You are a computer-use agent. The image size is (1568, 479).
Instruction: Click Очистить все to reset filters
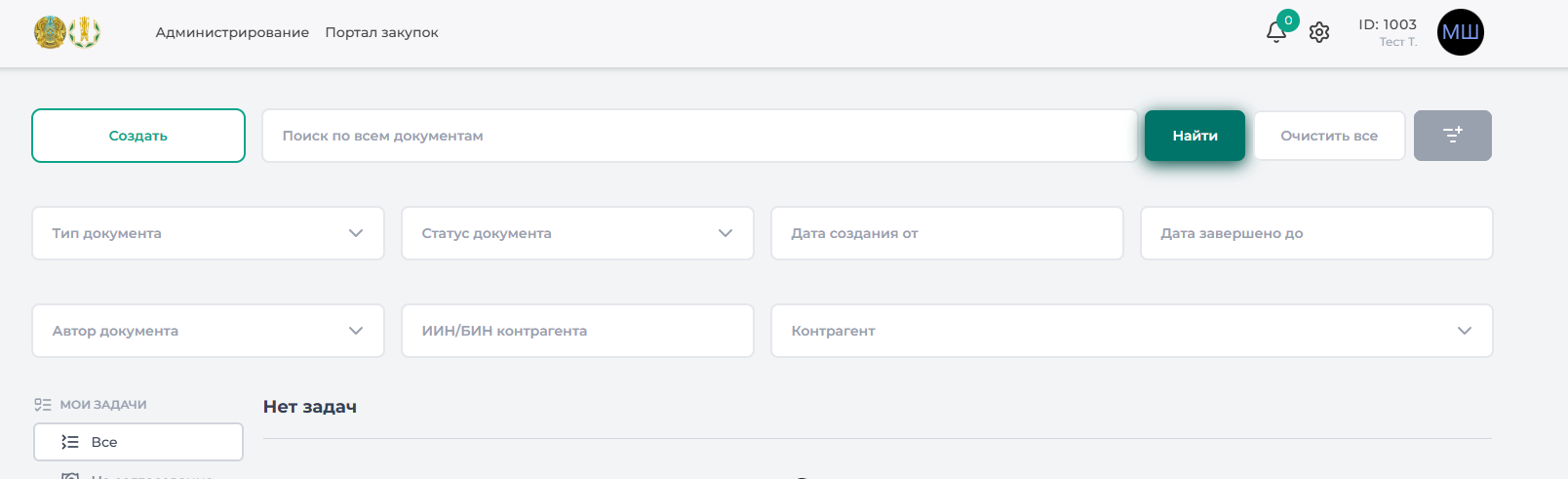(1328, 136)
